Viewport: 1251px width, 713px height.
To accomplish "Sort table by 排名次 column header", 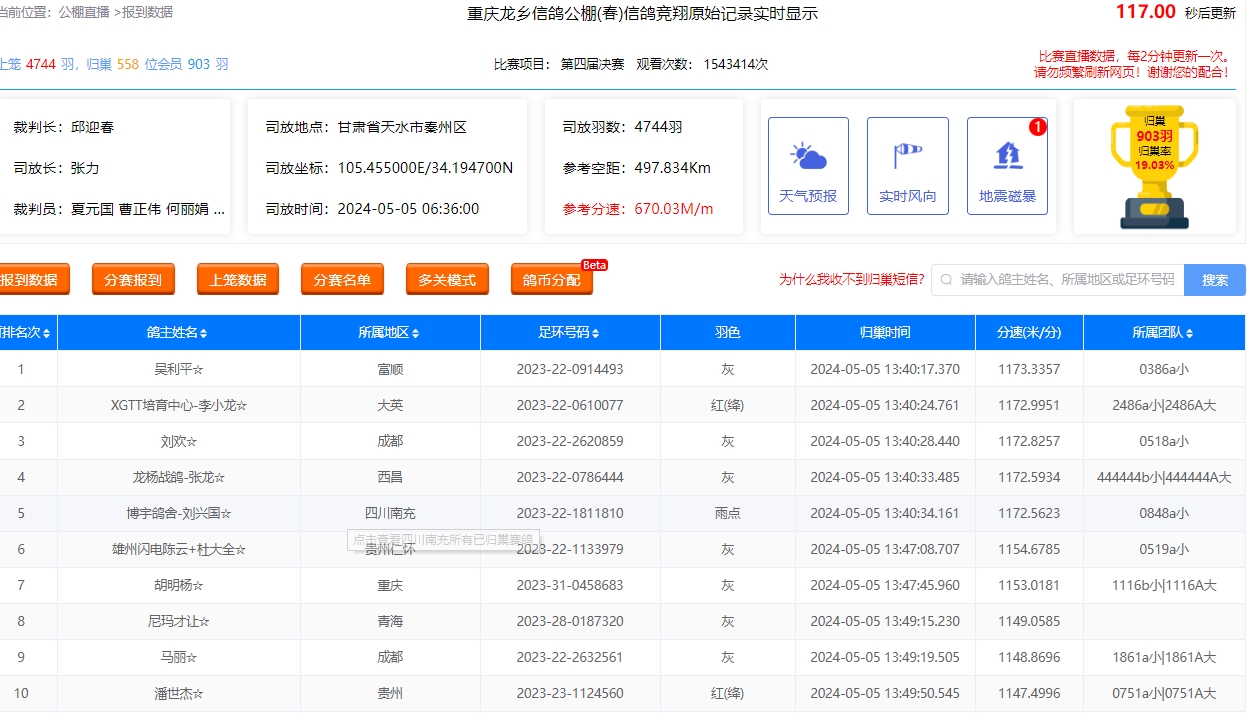I will tap(26, 333).
